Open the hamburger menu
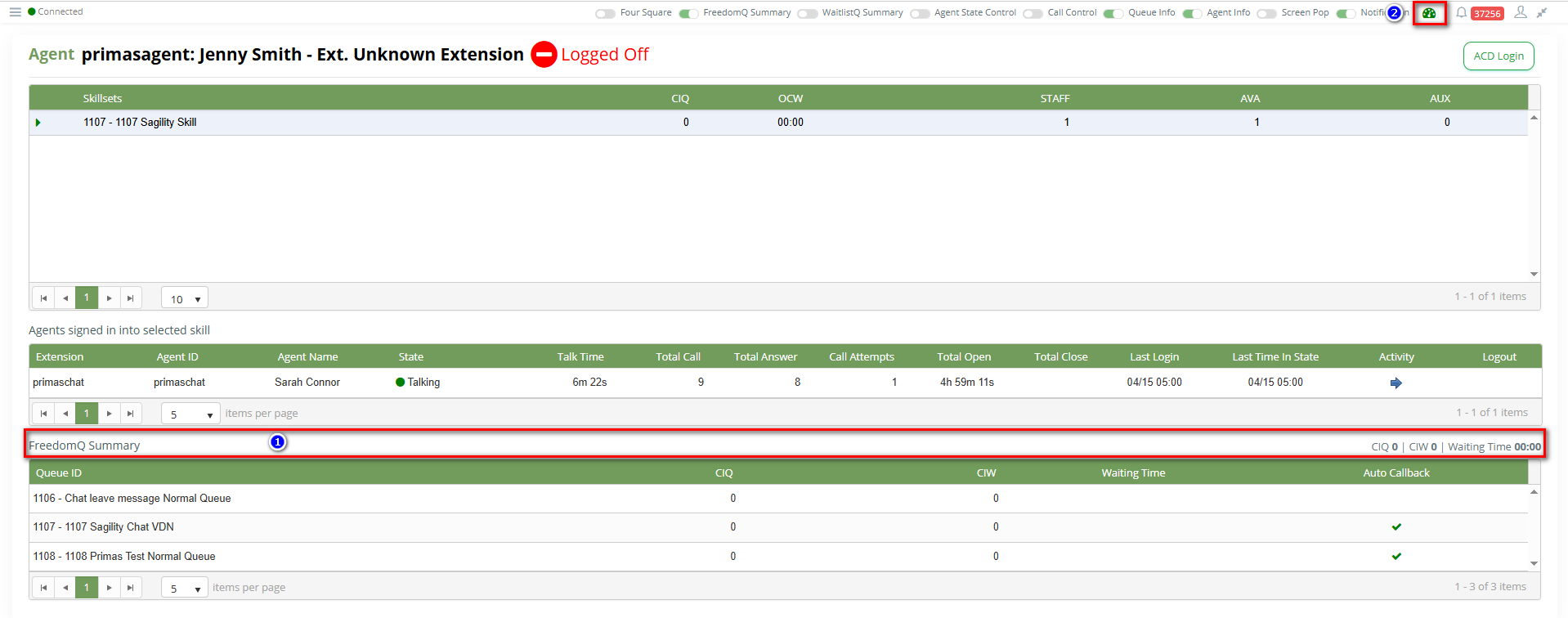Image resolution: width=1568 pixels, height=618 pixels. coord(15,12)
